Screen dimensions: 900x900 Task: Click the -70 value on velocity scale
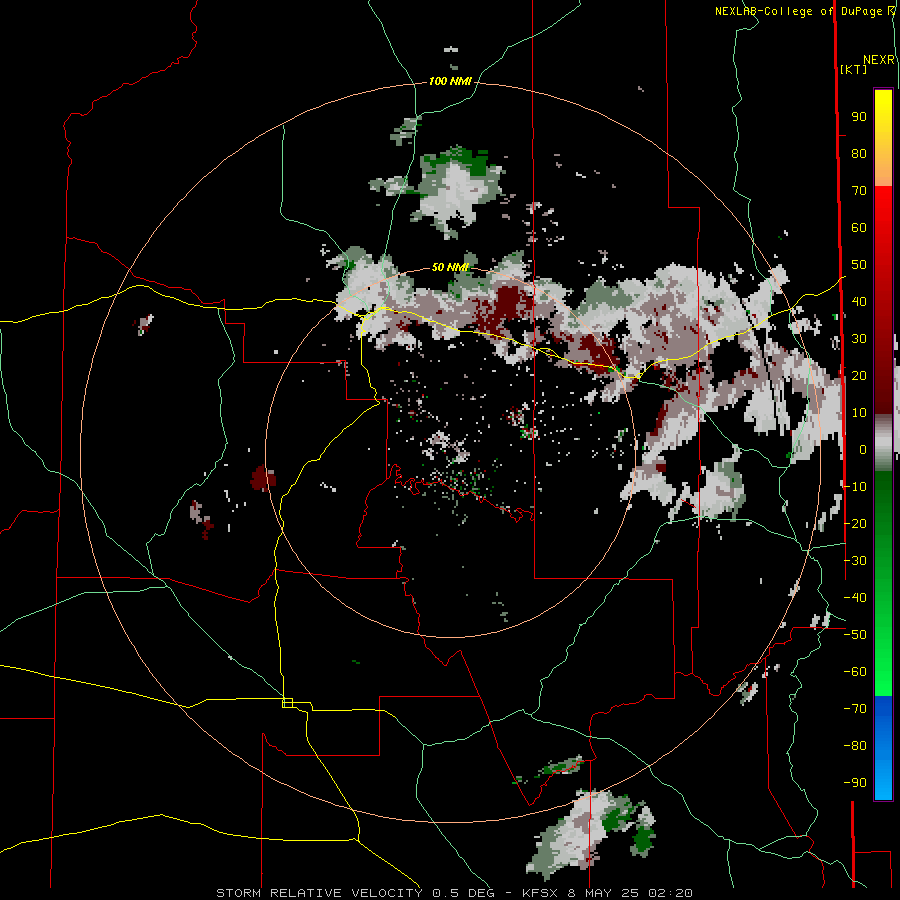point(855,709)
